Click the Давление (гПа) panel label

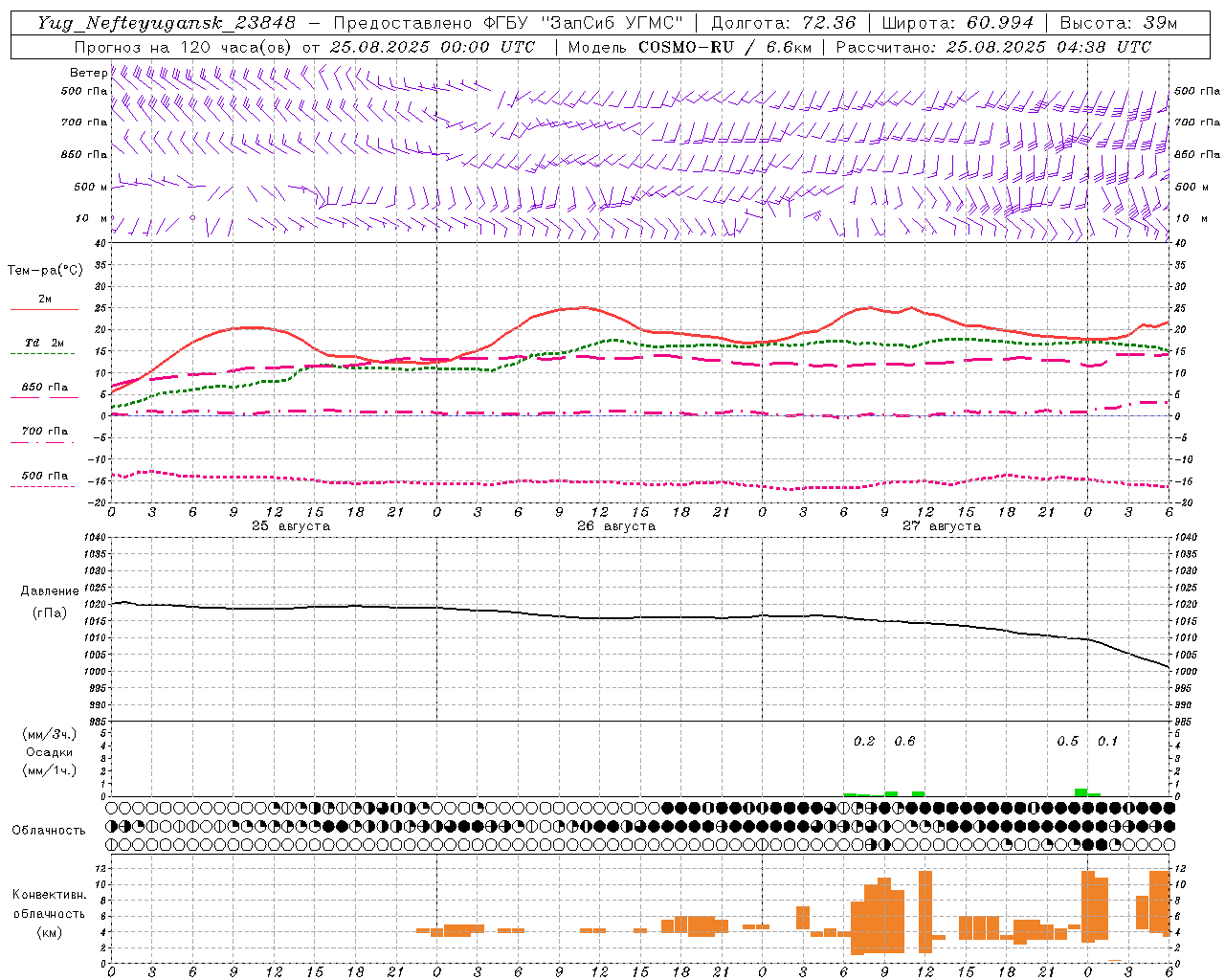[x=50, y=602]
